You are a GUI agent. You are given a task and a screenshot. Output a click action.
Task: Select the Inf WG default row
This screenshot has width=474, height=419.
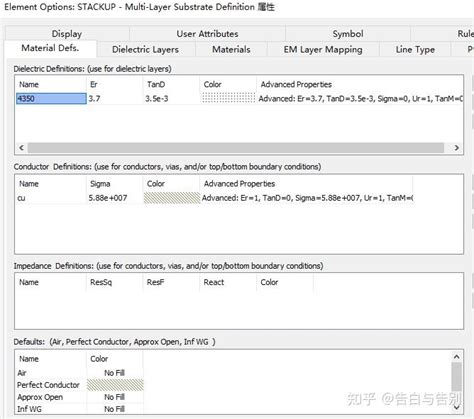(29, 409)
